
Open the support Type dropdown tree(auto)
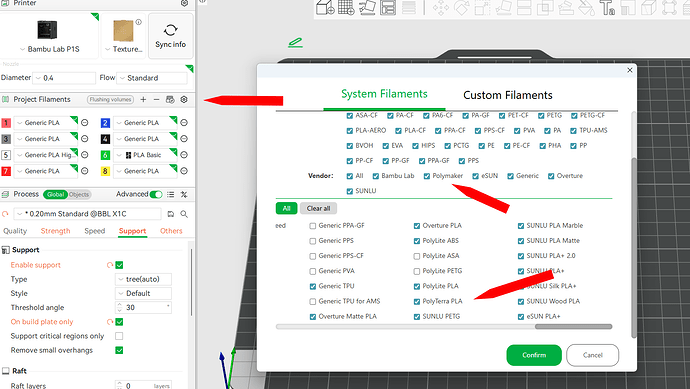coord(143,279)
